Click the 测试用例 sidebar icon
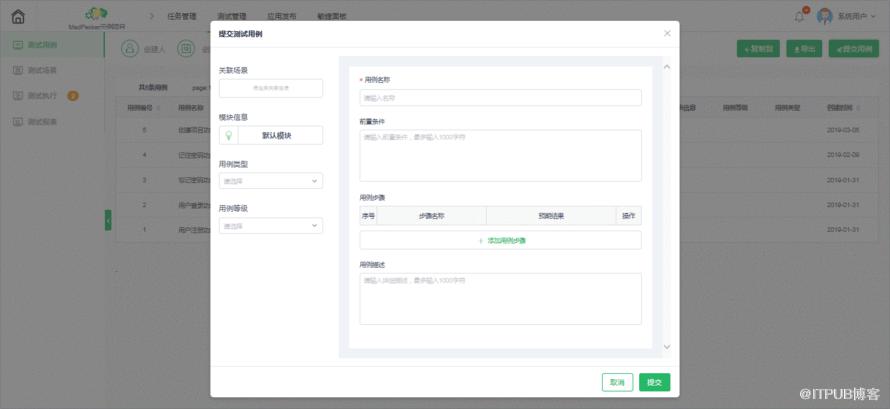The height and width of the screenshot is (409, 890). (x=18, y=44)
